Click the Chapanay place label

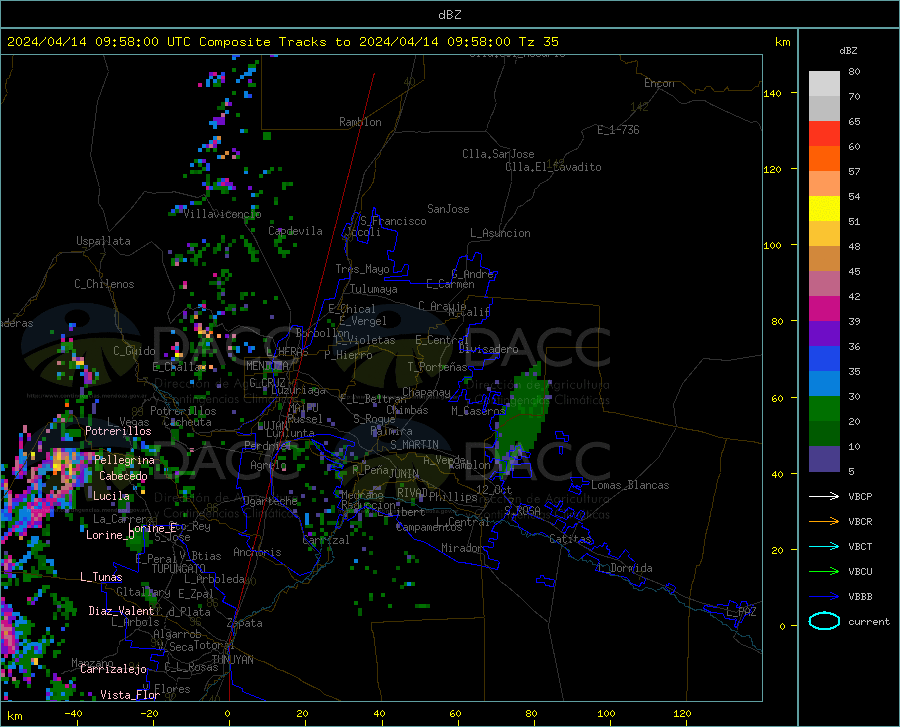(x=426, y=392)
